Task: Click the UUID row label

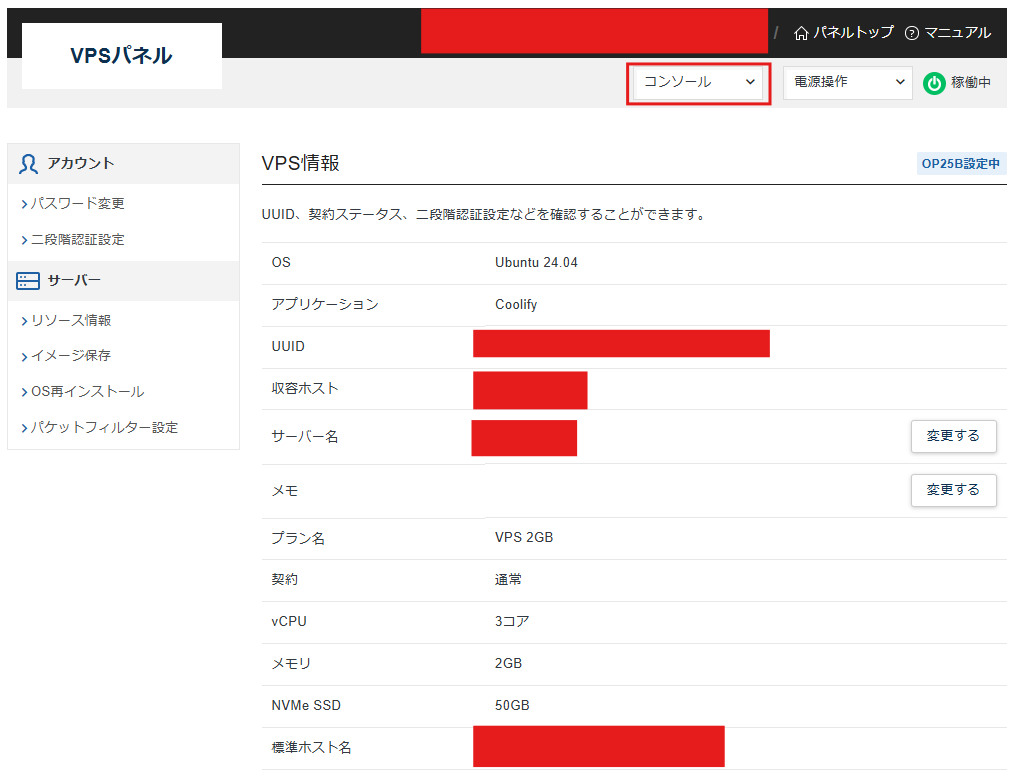Action: (288, 346)
